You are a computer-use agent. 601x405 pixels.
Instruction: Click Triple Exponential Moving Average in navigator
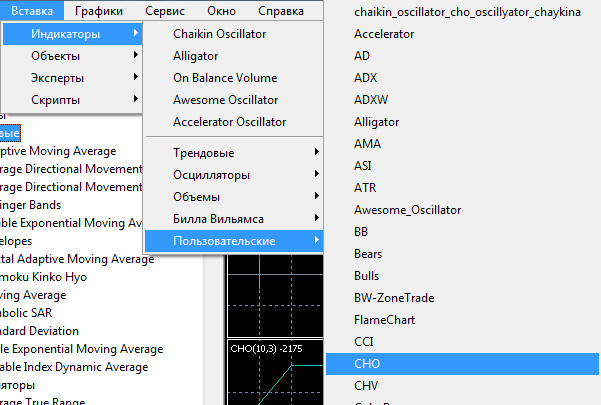[x=82, y=349]
